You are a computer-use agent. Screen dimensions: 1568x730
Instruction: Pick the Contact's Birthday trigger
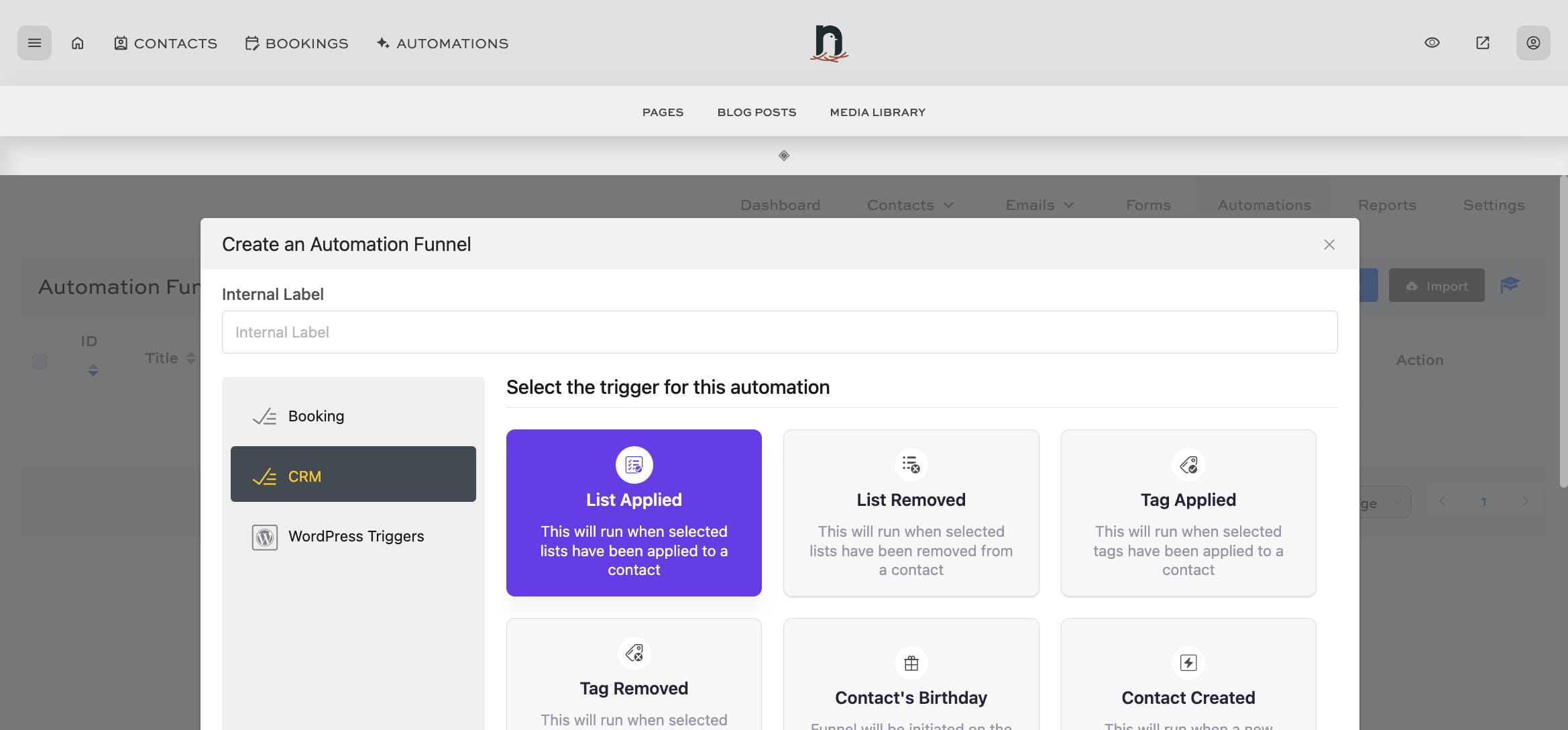[911, 678]
